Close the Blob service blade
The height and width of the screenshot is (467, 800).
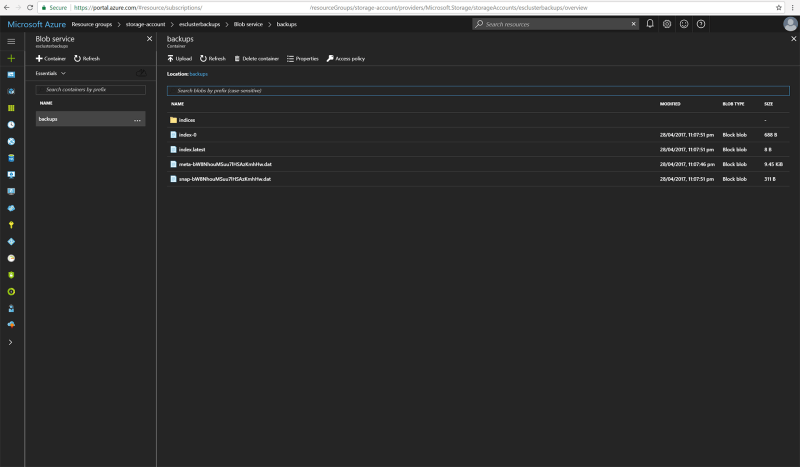click(149, 39)
